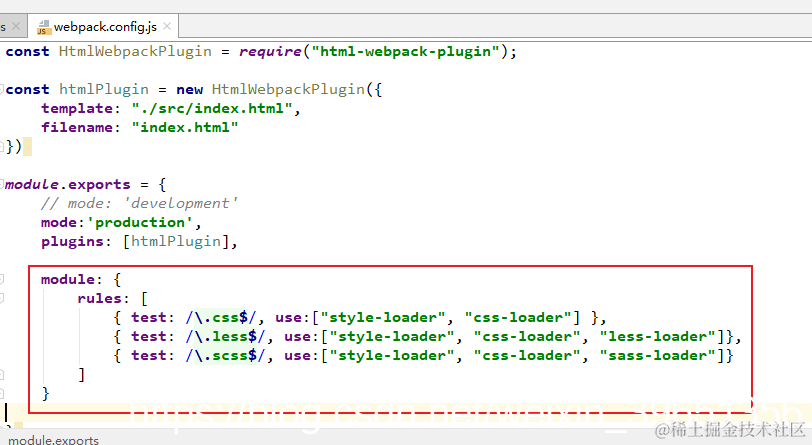Click the template property key

(x=77, y=108)
